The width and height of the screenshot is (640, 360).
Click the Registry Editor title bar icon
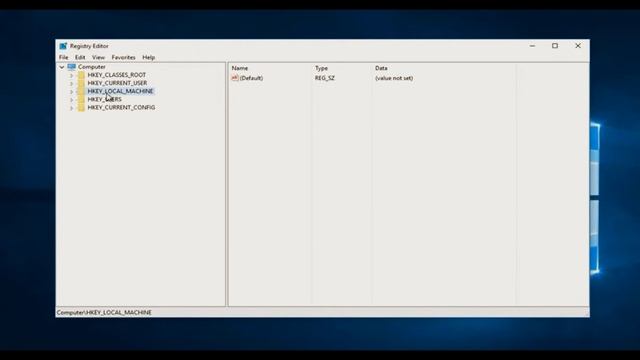(x=63, y=46)
